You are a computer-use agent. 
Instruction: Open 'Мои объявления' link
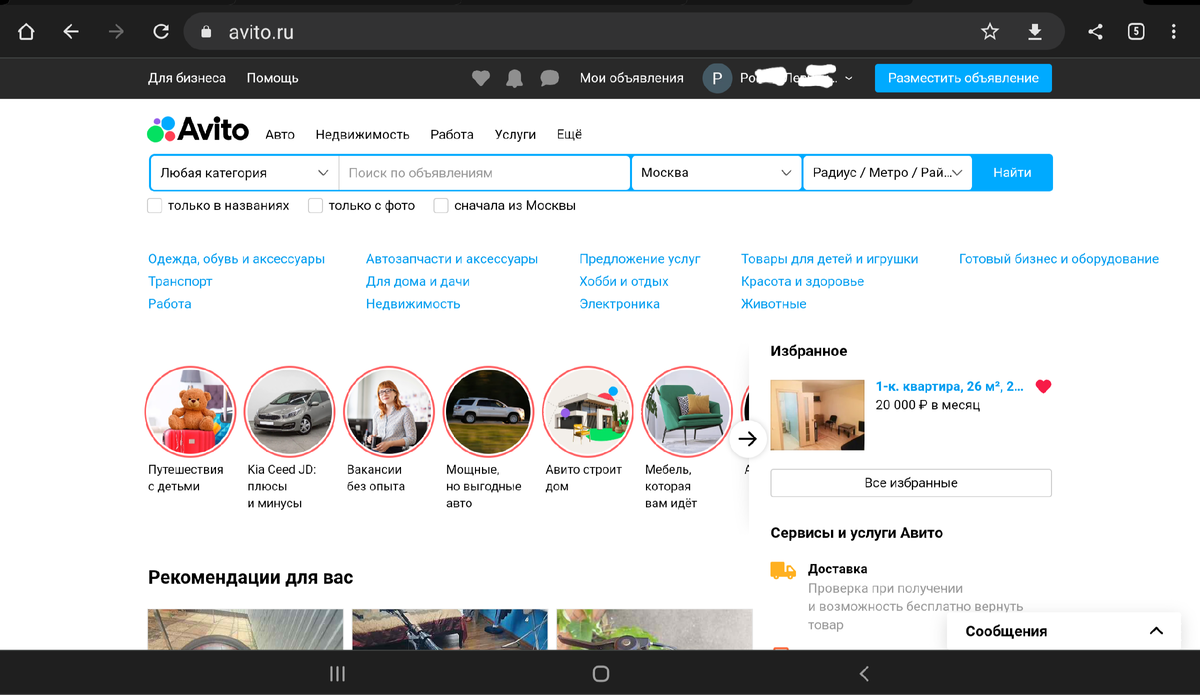pyautogui.click(x=632, y=78)
